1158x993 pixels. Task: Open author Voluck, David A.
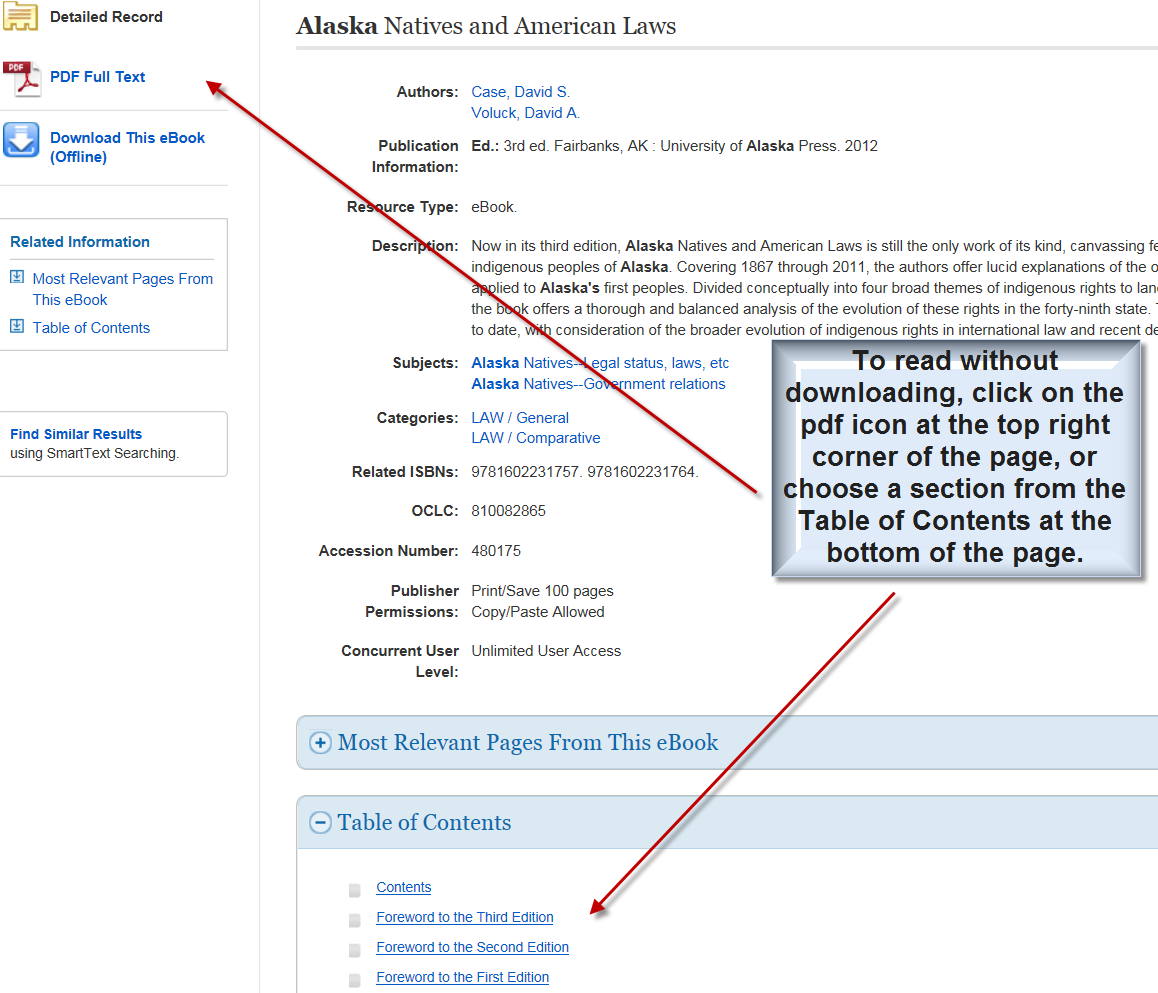[x=526, y=113]
